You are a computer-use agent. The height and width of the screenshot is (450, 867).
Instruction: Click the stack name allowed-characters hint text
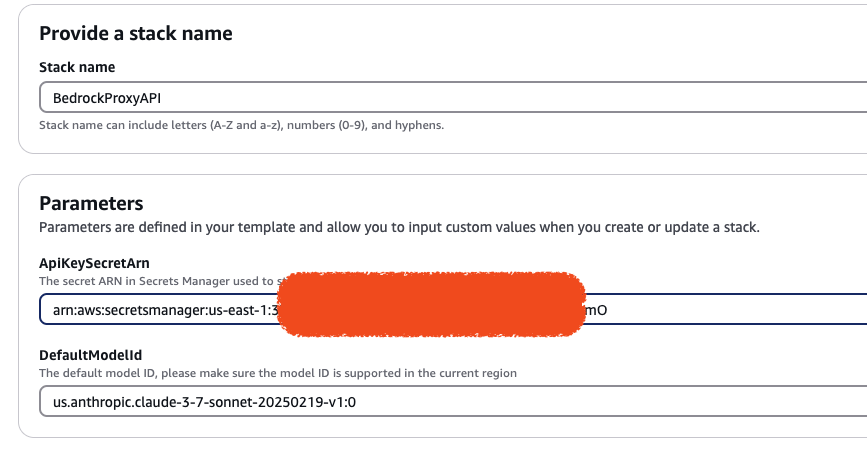pyautogui.click(x=241, y=125)
